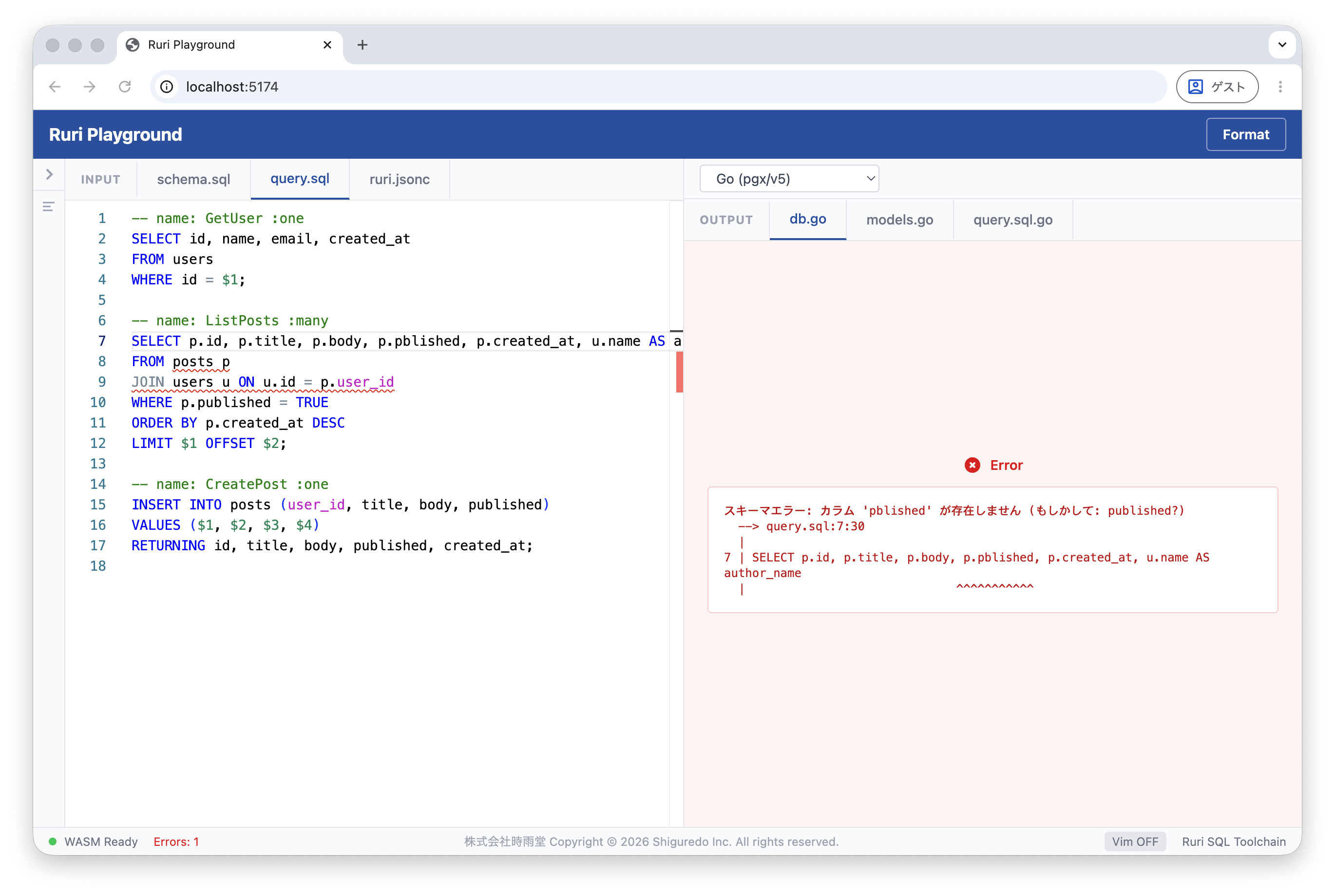Click the browser reload icon

125,87
